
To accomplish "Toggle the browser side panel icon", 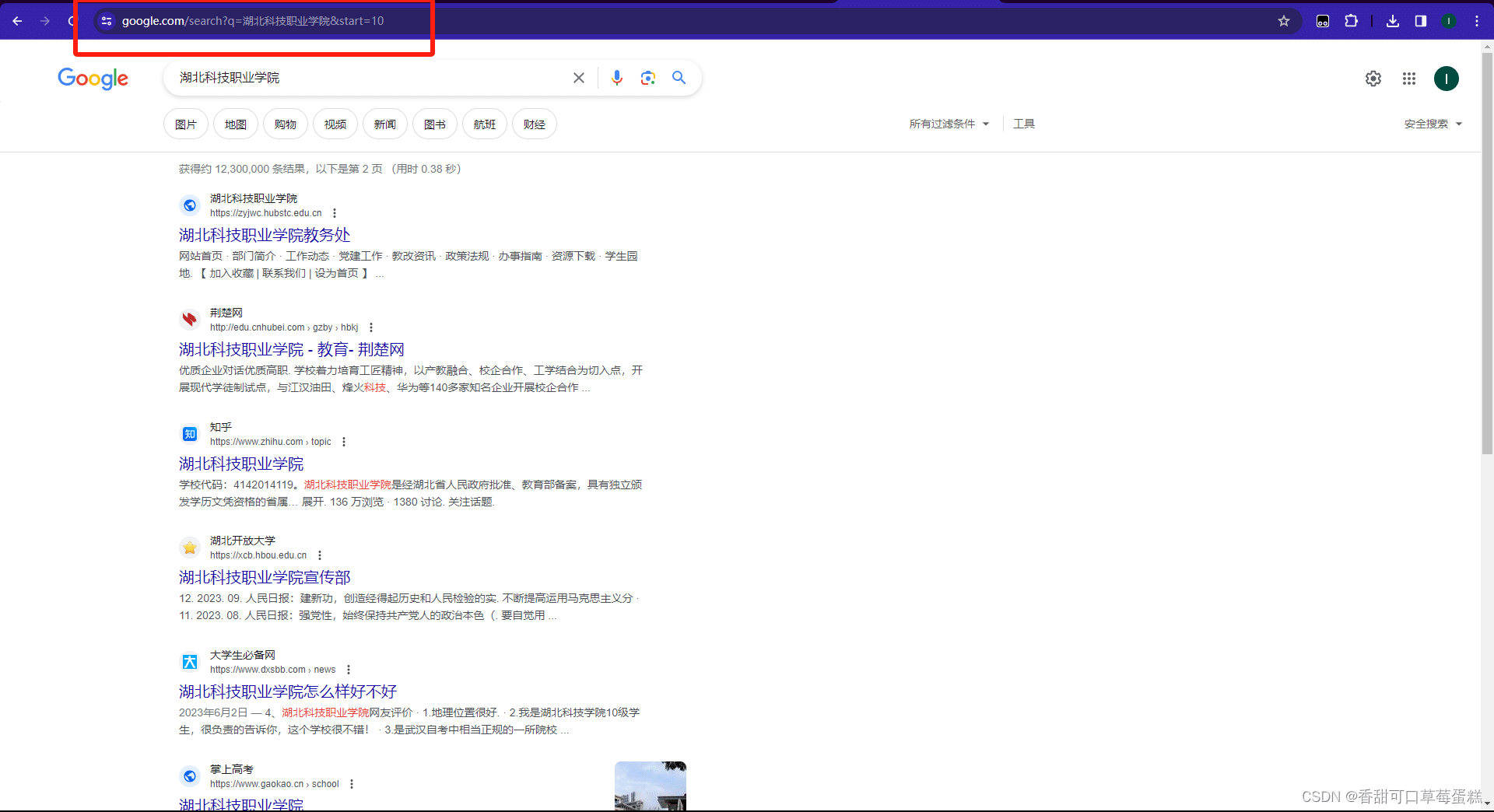I will tap(1421, 21).
